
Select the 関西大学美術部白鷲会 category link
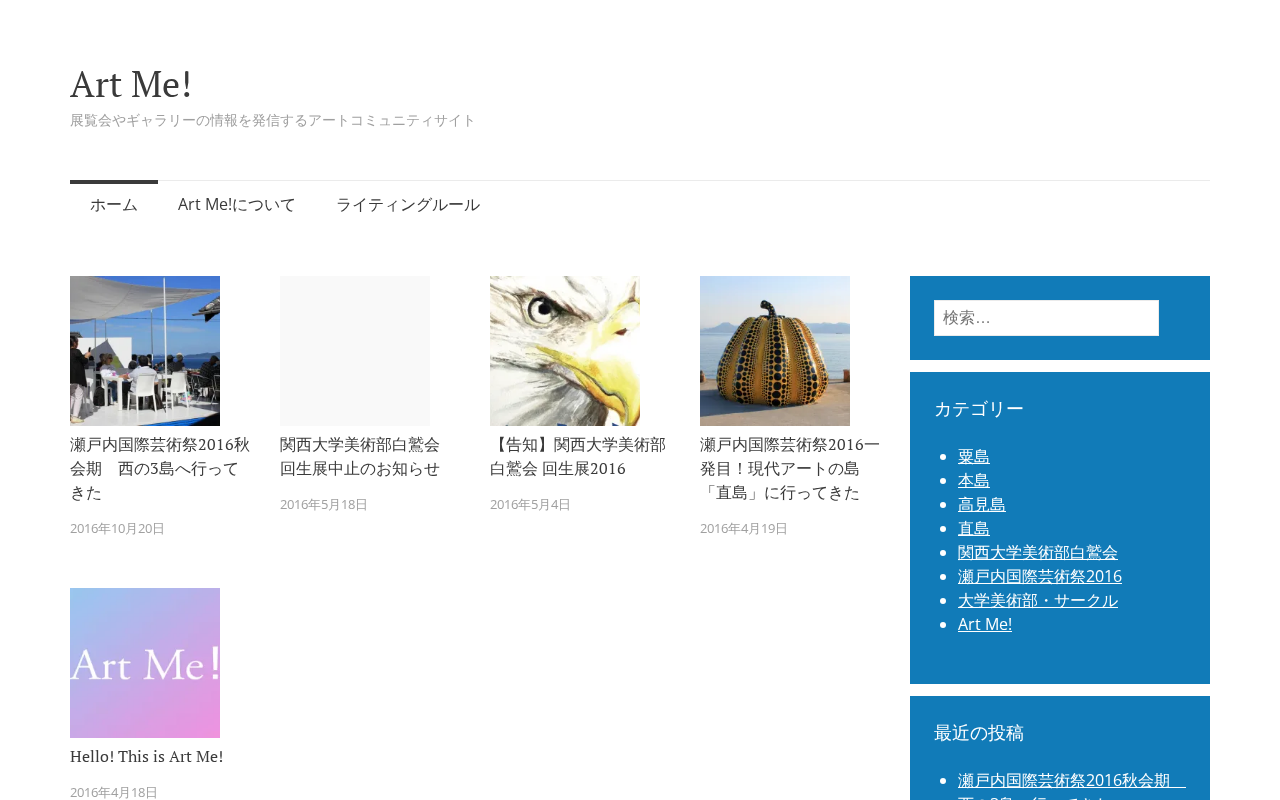(x=1038, y=552)
